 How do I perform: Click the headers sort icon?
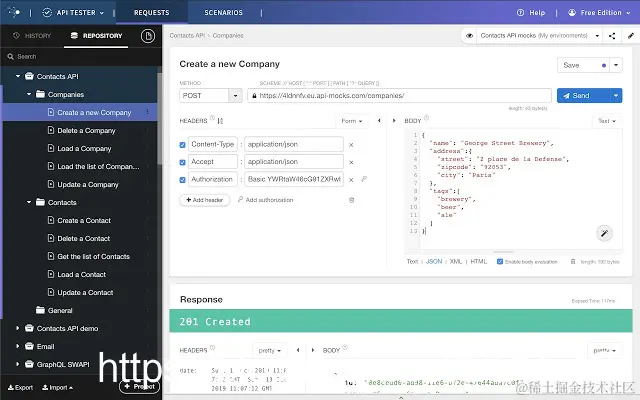pyautogui.click(x=220, y=121)
